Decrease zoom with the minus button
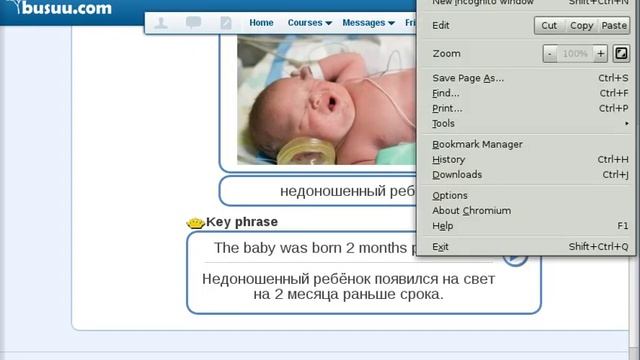Viewport: 640px width, 360px height. 550,53
